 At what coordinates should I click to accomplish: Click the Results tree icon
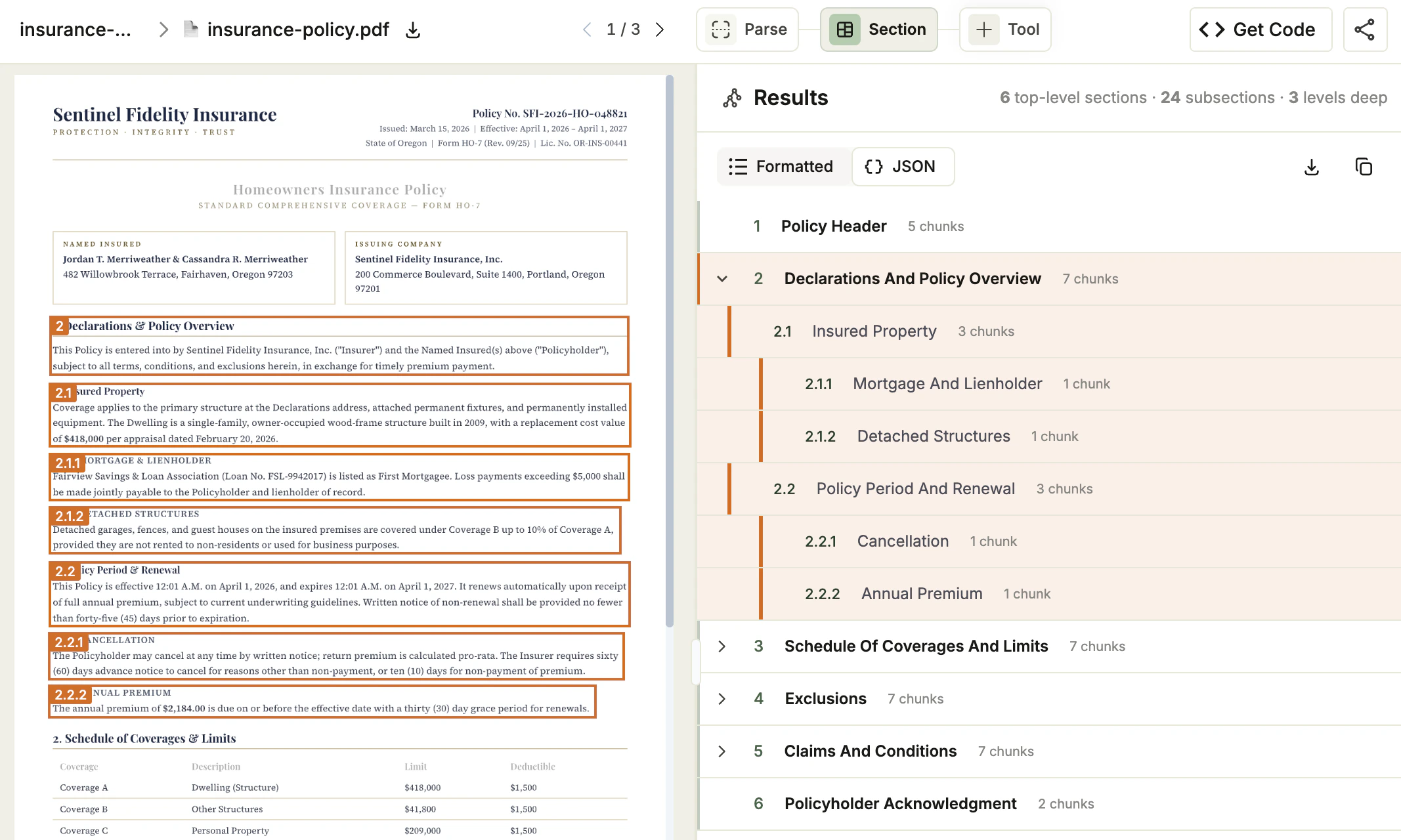tap(732, 98)
